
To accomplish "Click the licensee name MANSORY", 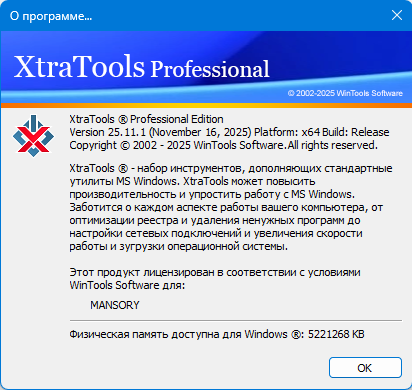I will click(x=115, y=305).
